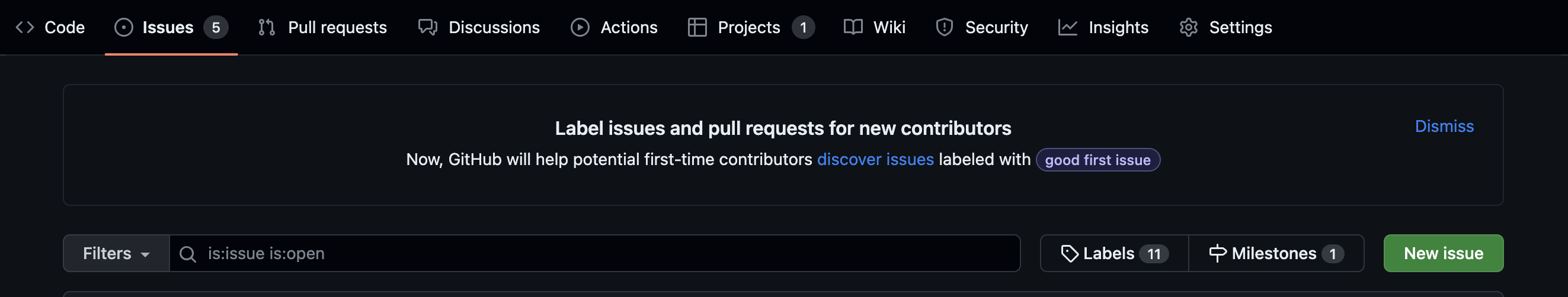View the Milestones page
Screen dimensions: 1568x297
click(x=1276, y=253)
